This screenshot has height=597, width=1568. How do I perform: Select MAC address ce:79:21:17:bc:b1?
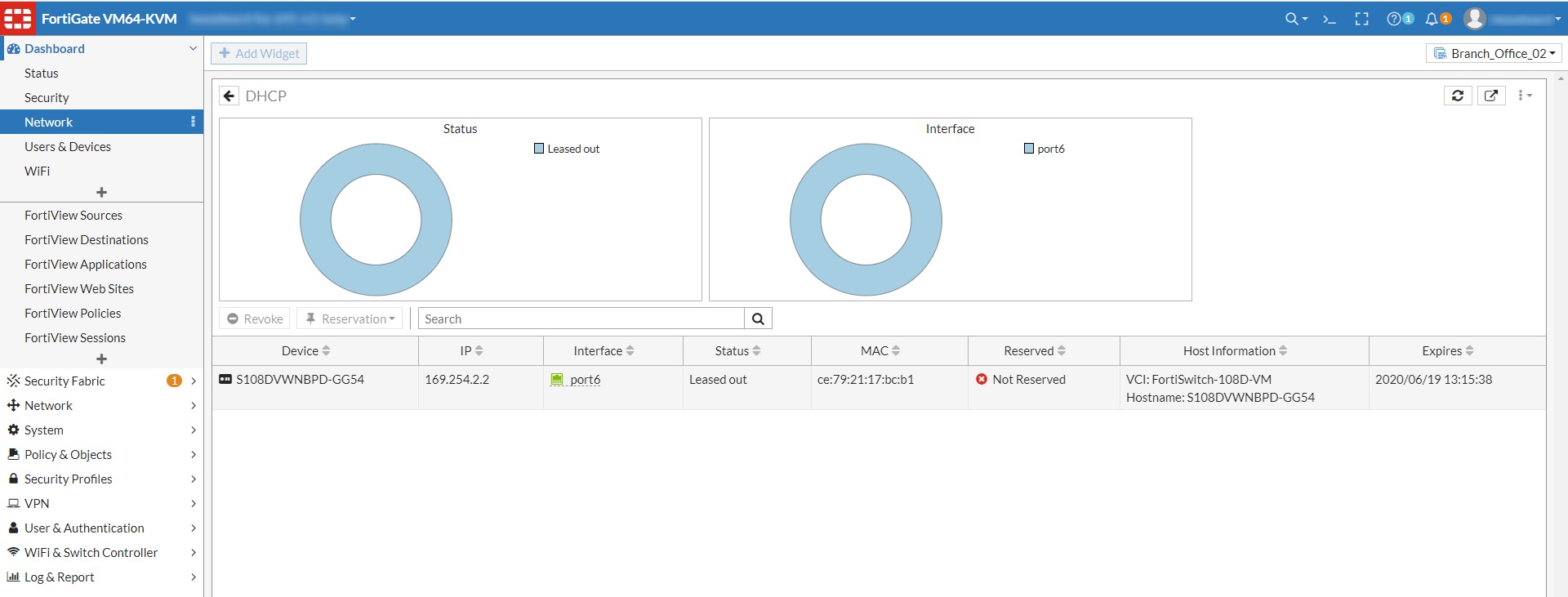point(866,379)
